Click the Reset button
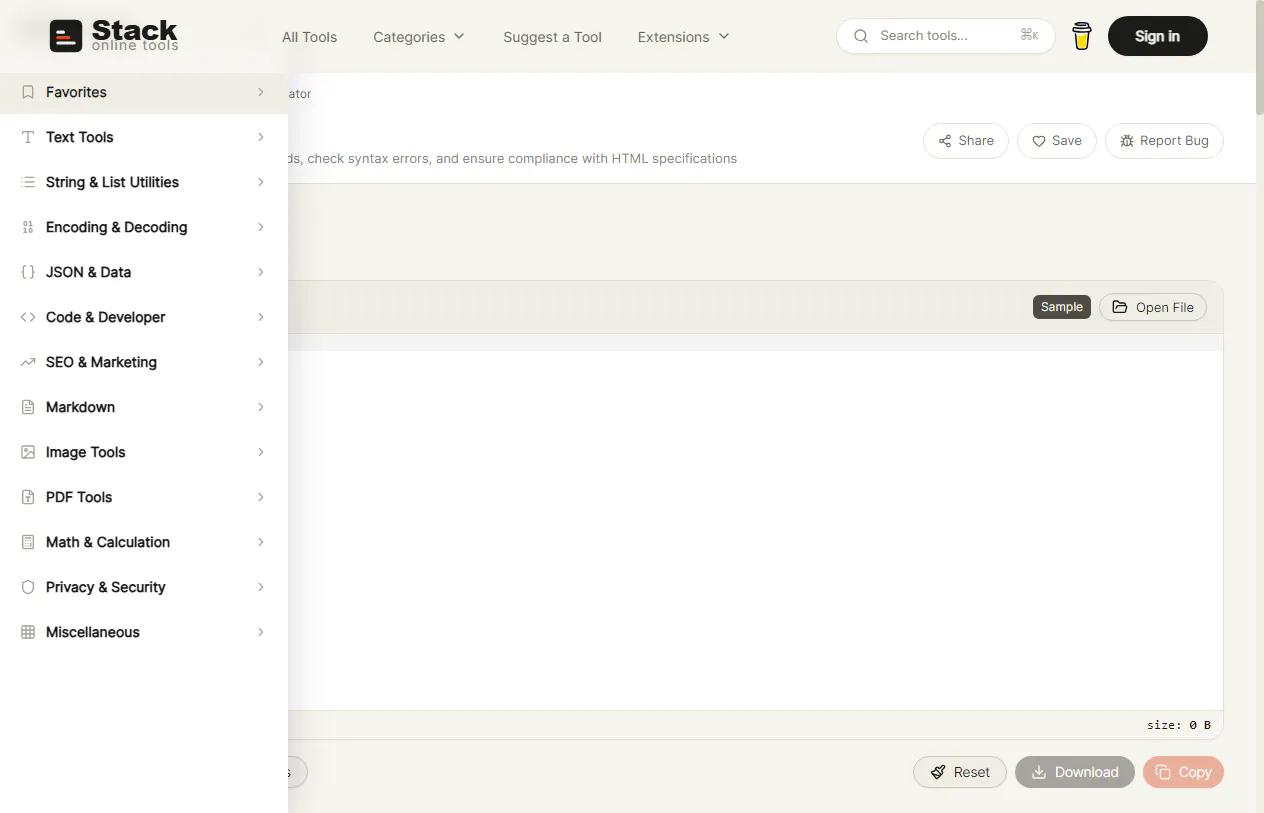This screenshot has height=813, width=1264. [960, 772]
